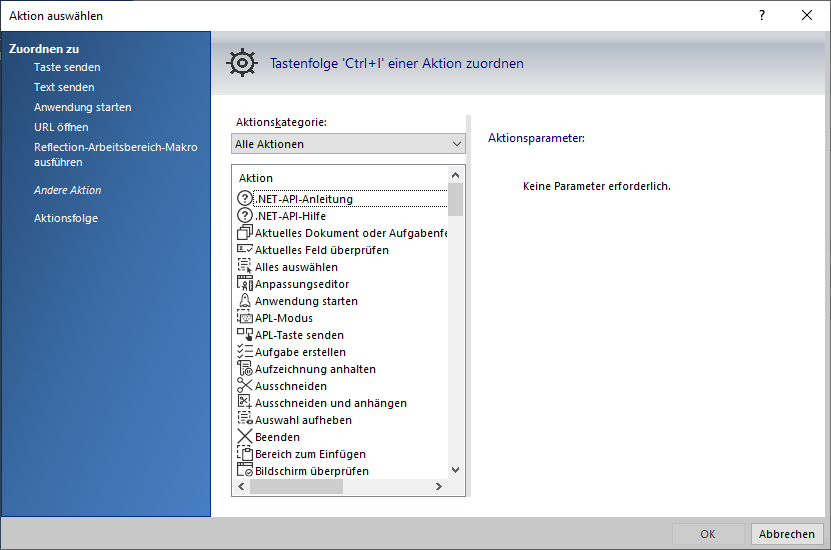Click the APL-Modus keyboard icon
The height and width of the screenshot is (550, 831).
coord(244,317)
